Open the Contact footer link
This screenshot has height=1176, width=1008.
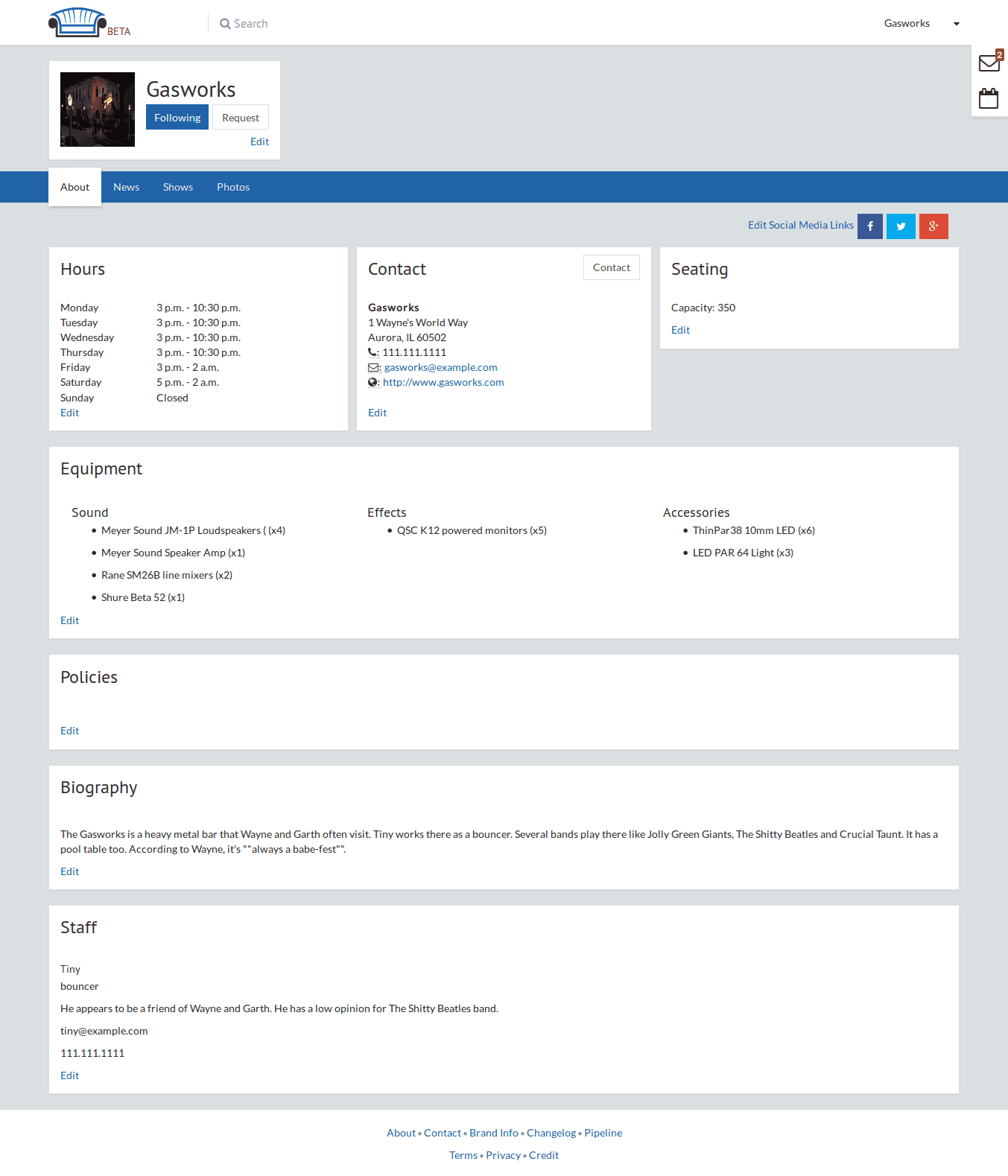(x=443, y=1133)
